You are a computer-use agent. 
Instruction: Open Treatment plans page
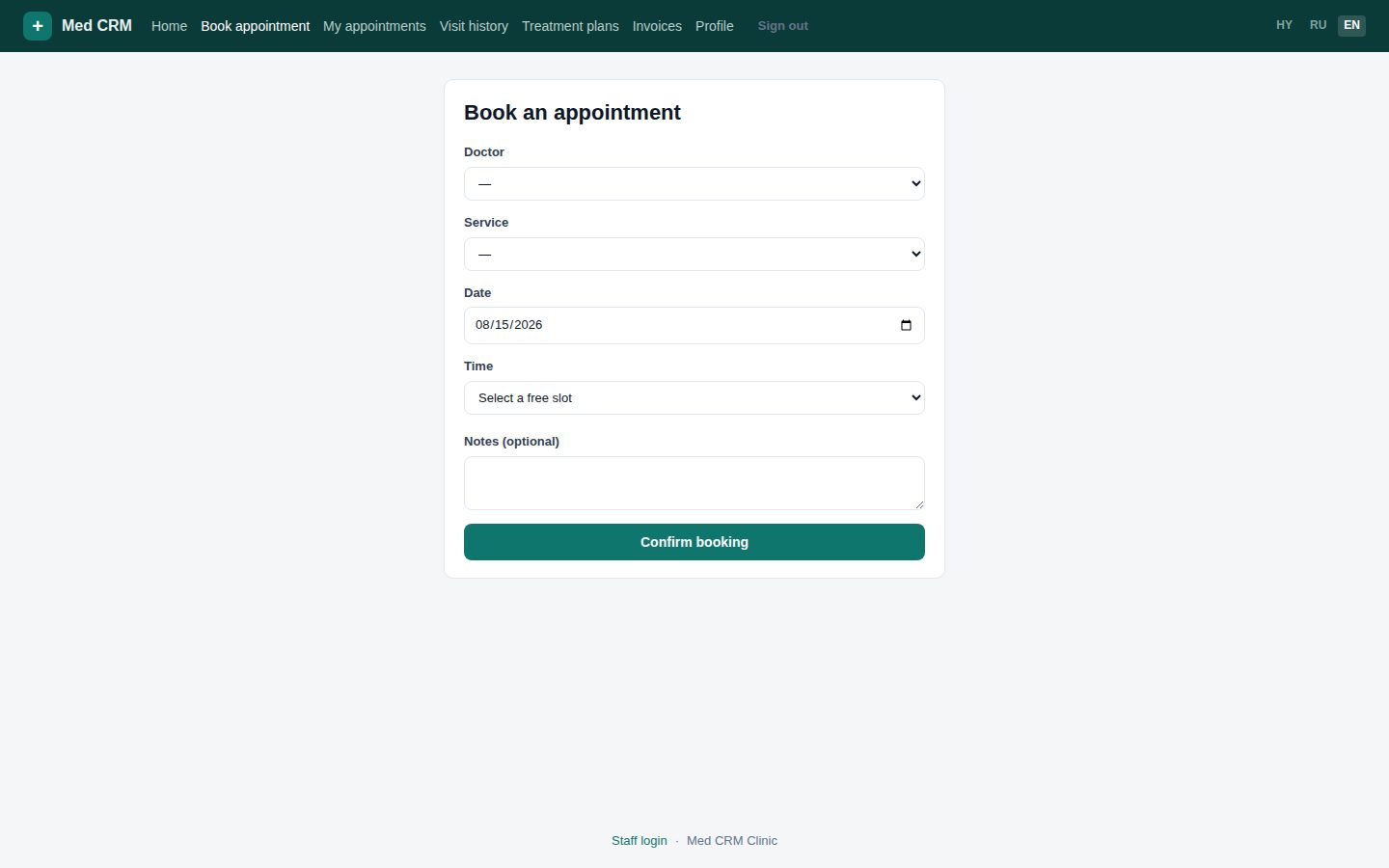[x=570, y=26]
